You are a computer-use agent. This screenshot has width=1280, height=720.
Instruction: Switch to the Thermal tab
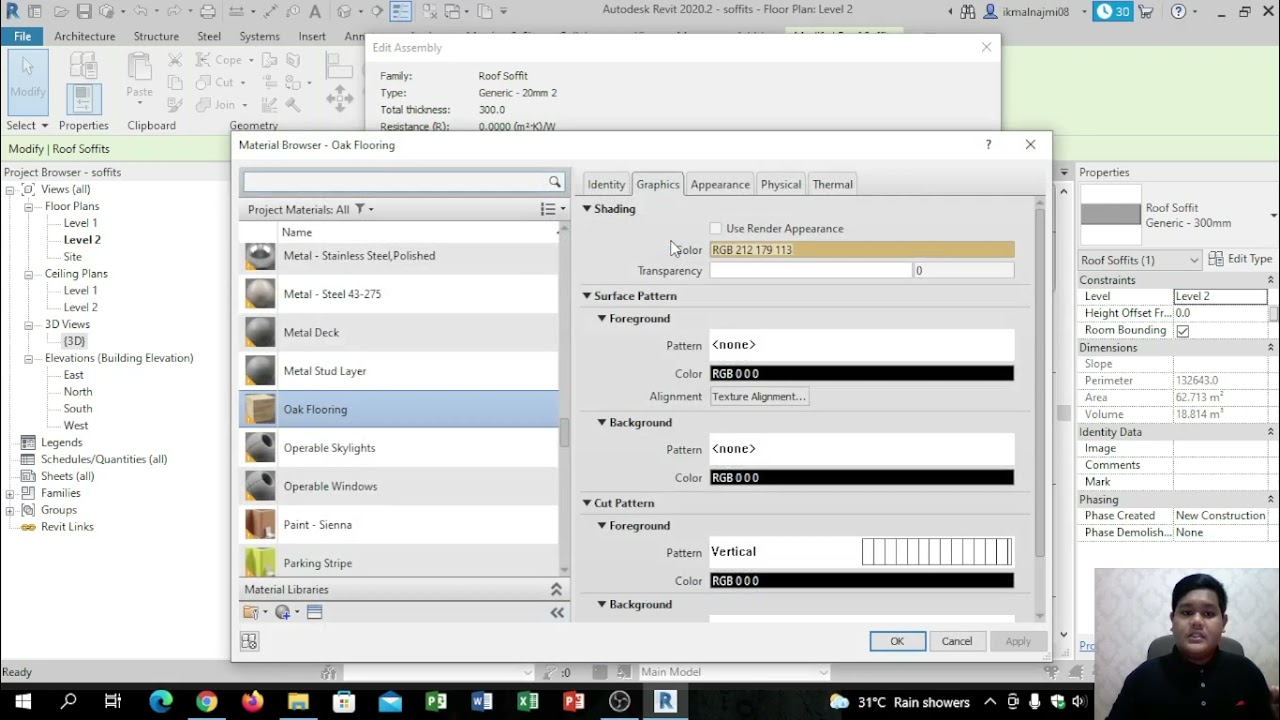[833, 185]
